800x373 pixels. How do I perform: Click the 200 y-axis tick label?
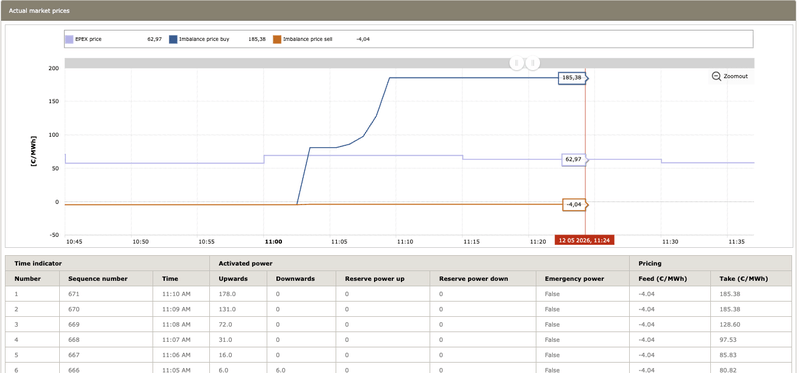pyautogui.click(x=54, y=68)
